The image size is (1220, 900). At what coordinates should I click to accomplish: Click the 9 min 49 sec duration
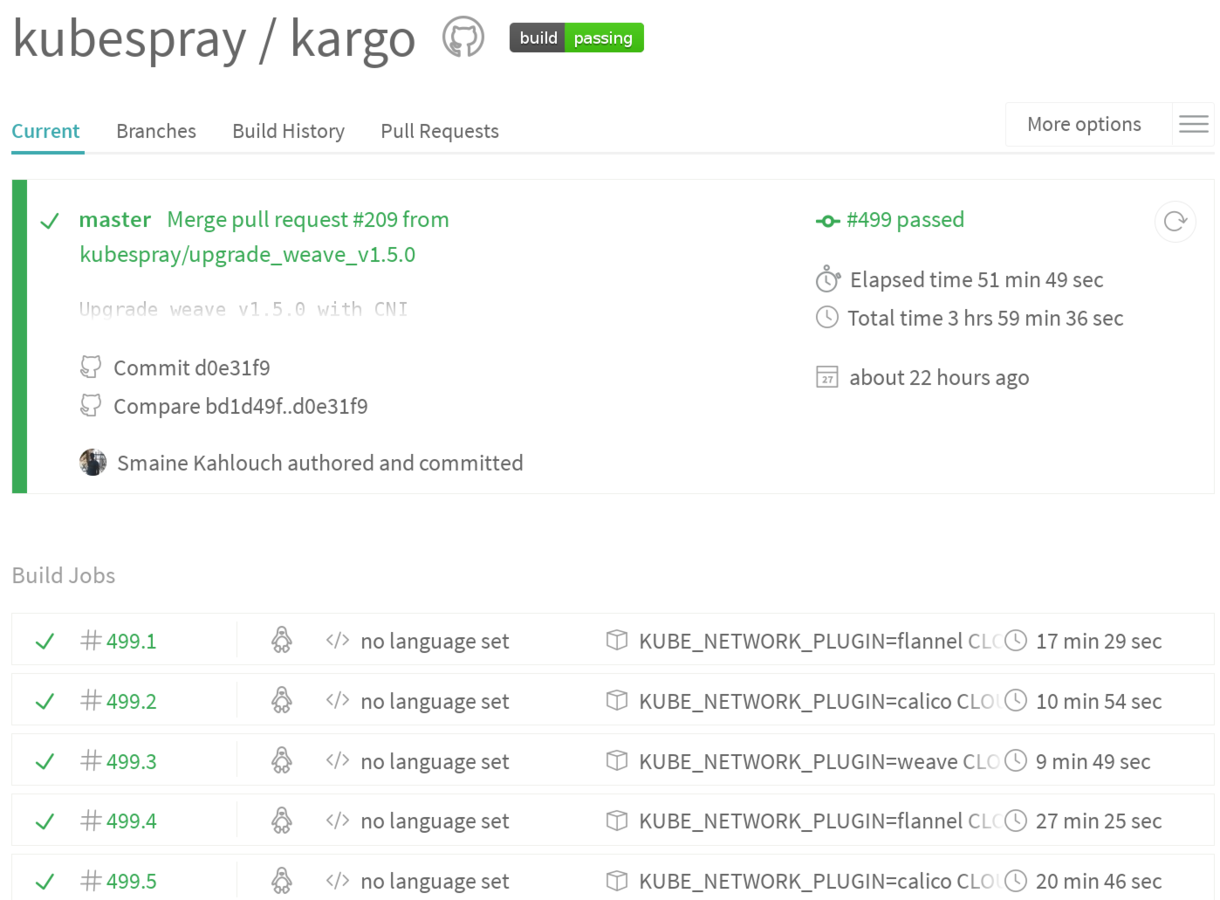[1093, 761]
